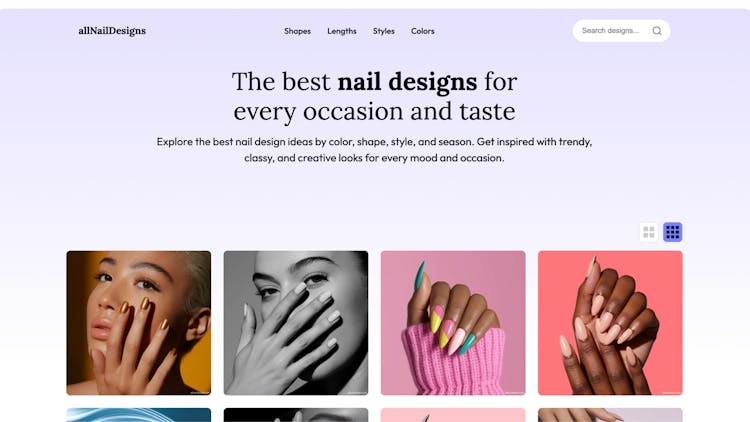Open the light pink thumbnail in second row
Image resolution: width=750 pixels, height=422 pixels.
click(453, 415)
